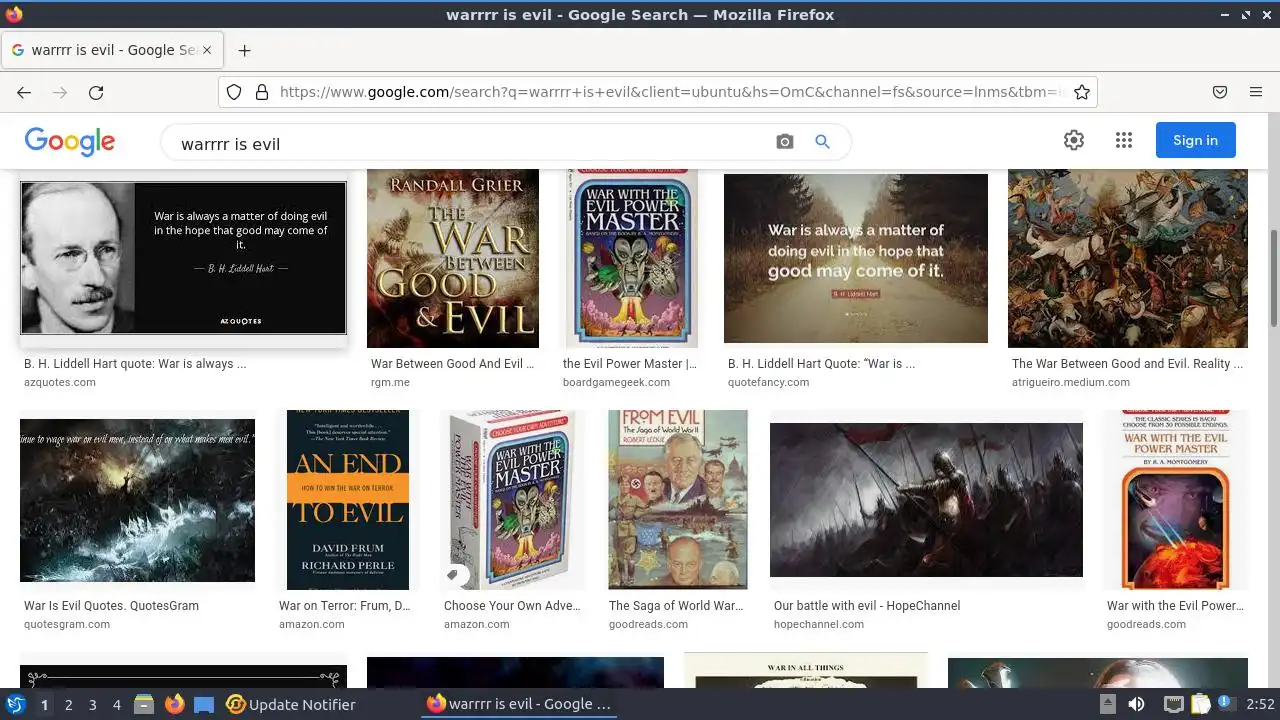The image size is (1280, 720).
Task: Open the tracking protection shield icon
Action: pos(234,92)
